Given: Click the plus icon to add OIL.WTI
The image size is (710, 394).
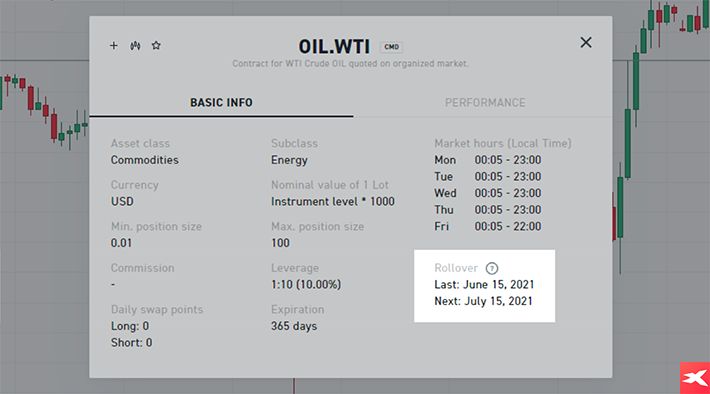Looking at the screenshot, I should [x=114, y=45].
